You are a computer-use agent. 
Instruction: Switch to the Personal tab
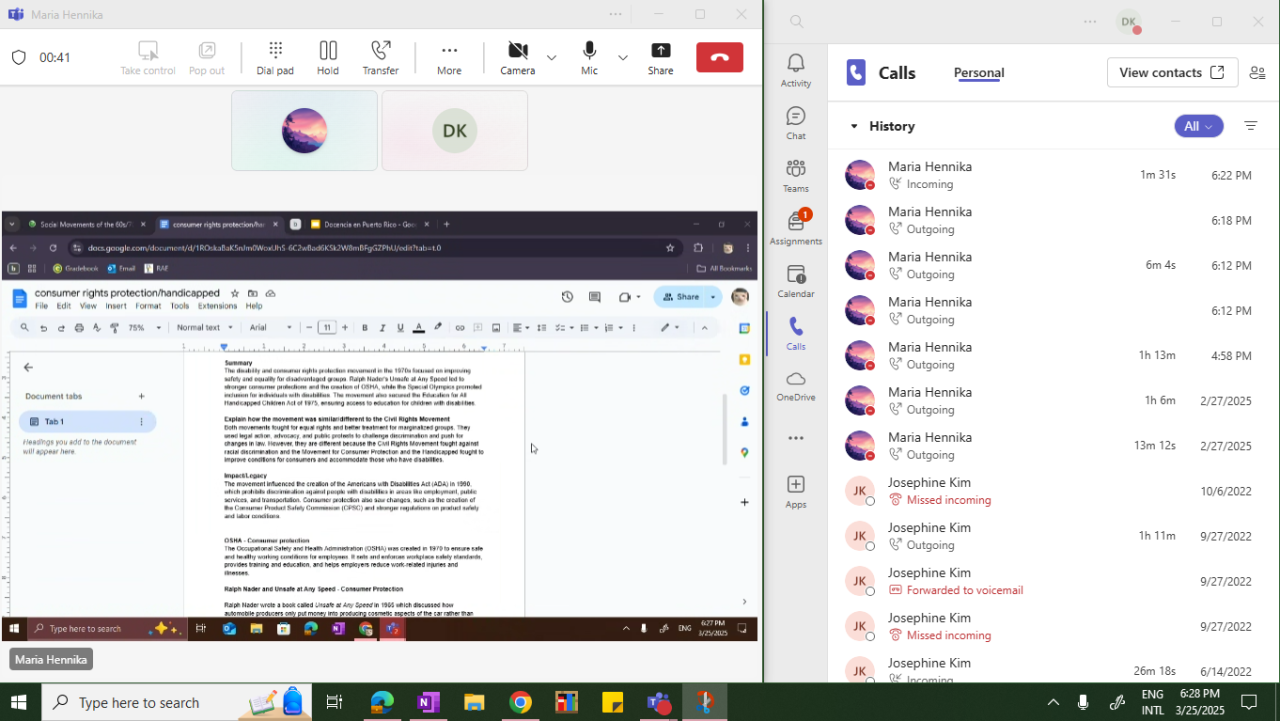[x=979, y=72]
